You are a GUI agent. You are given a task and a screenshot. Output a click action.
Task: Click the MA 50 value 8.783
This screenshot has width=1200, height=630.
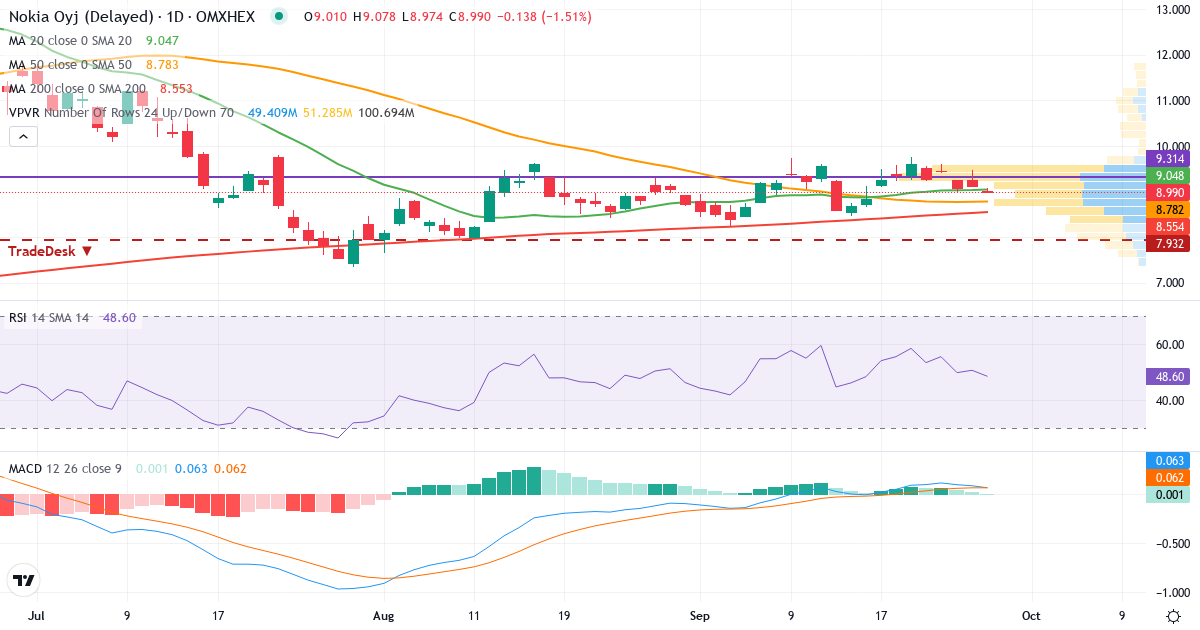pyautogui.click(x=162, y=65)
